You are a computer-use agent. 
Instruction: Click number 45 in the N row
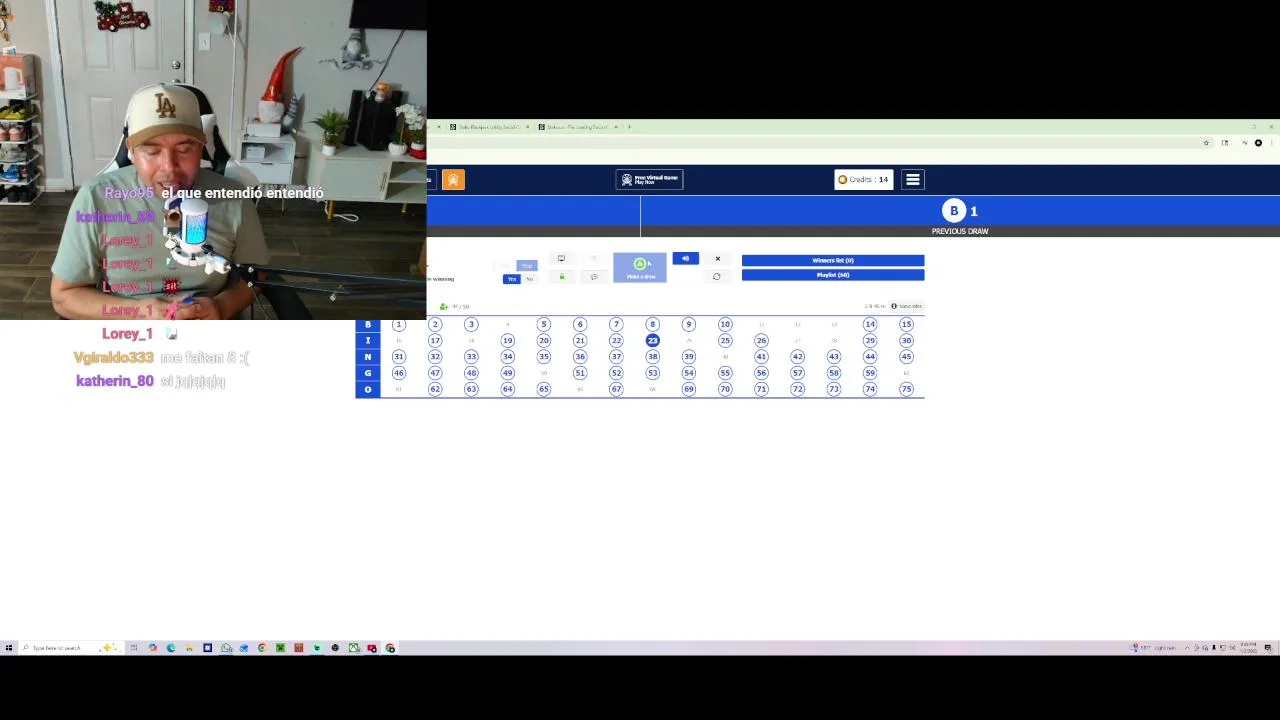pos(906,356)
